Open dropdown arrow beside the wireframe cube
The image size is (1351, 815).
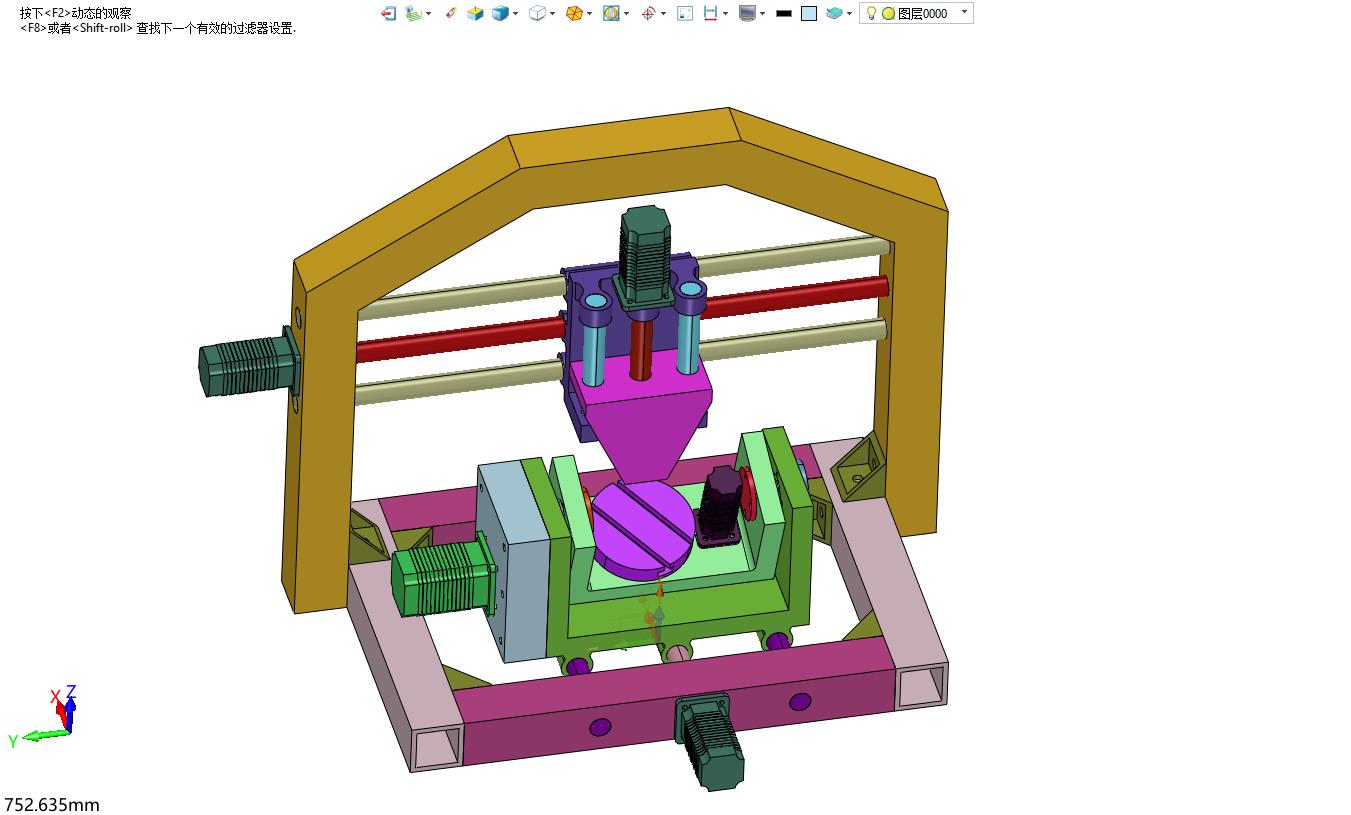[553, 14]
